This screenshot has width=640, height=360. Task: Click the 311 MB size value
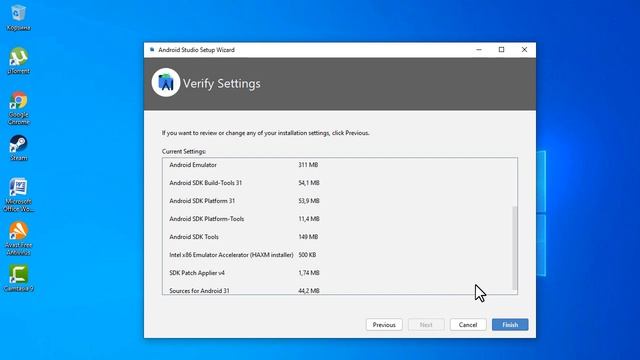(x=308, y=165)
